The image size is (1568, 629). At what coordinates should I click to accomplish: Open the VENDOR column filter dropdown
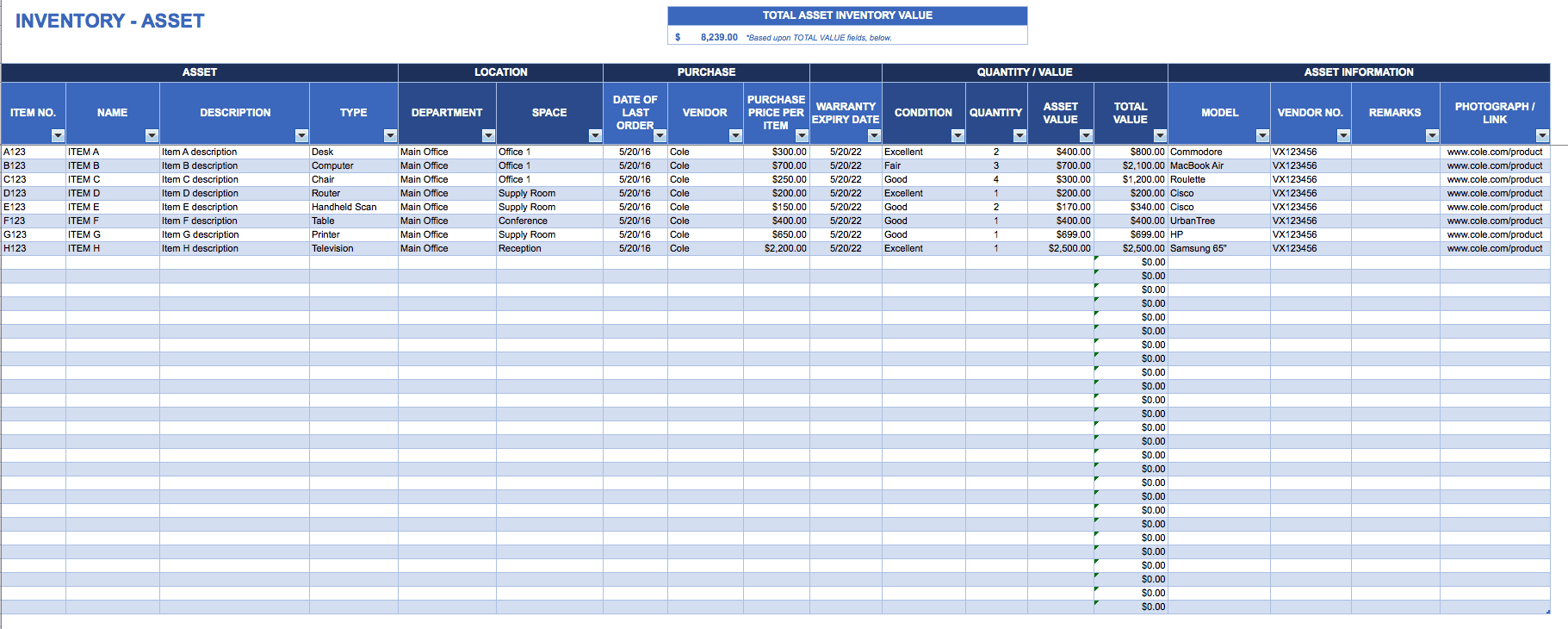click(735, 135)
